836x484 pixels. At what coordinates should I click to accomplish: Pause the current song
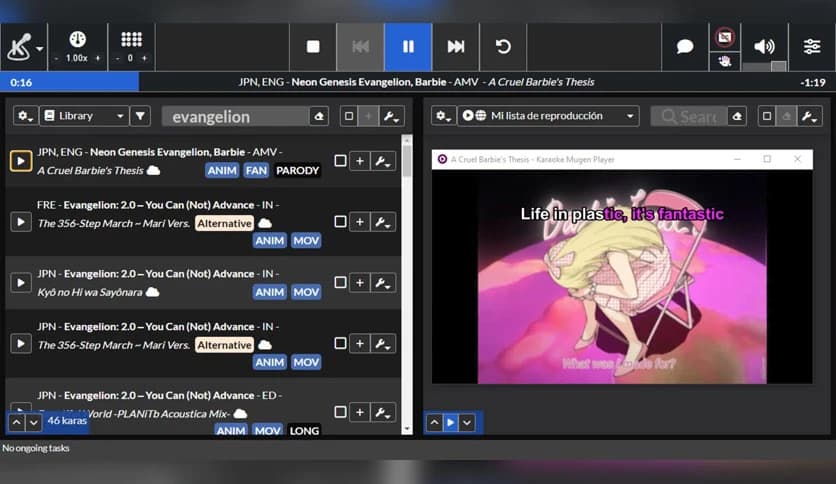[408, 47]
